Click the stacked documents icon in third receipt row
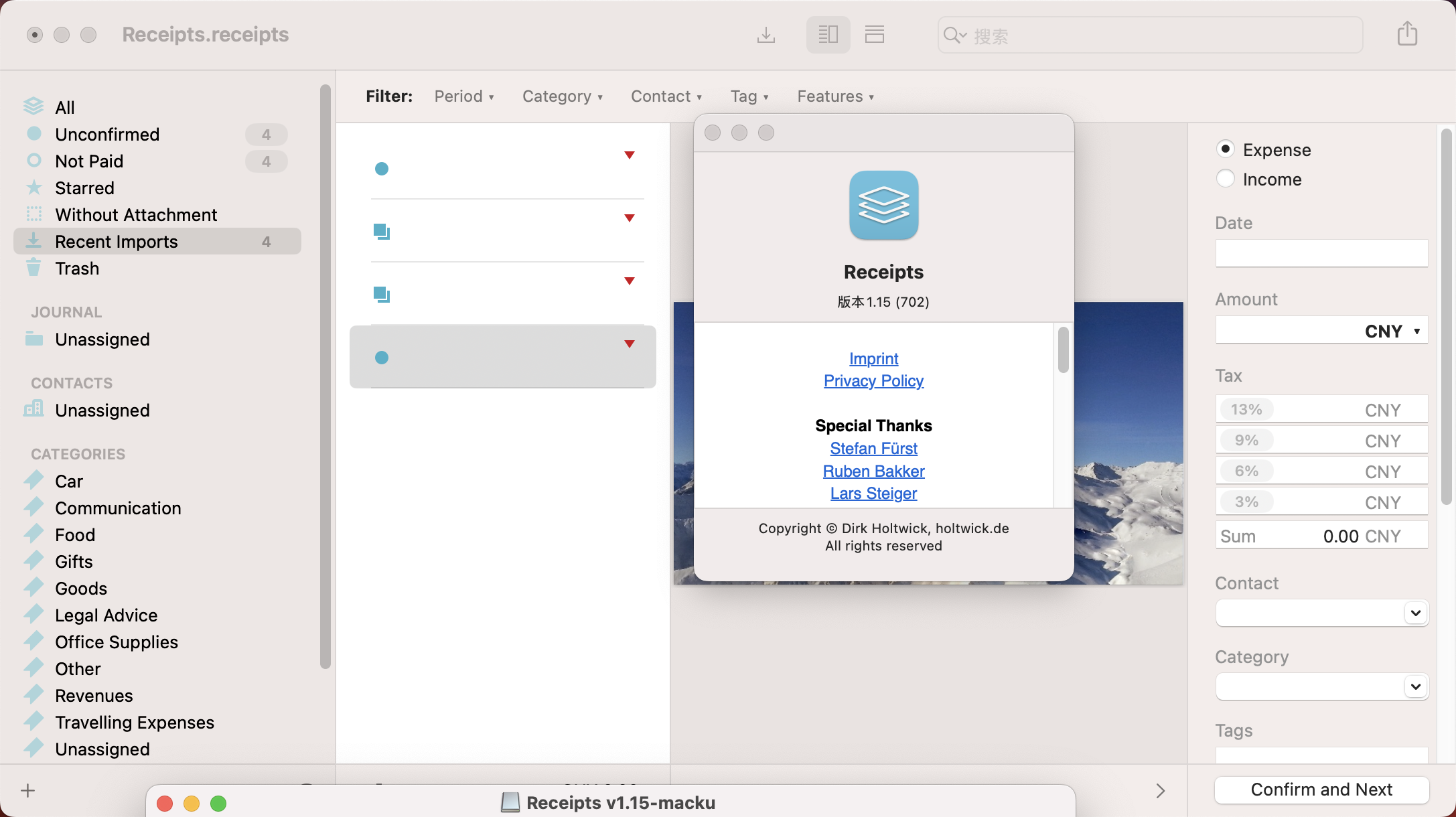 (382, 295)
